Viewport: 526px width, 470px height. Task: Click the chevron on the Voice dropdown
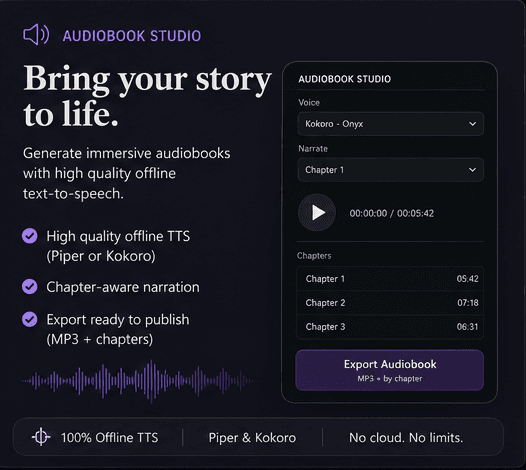[472, 124]
